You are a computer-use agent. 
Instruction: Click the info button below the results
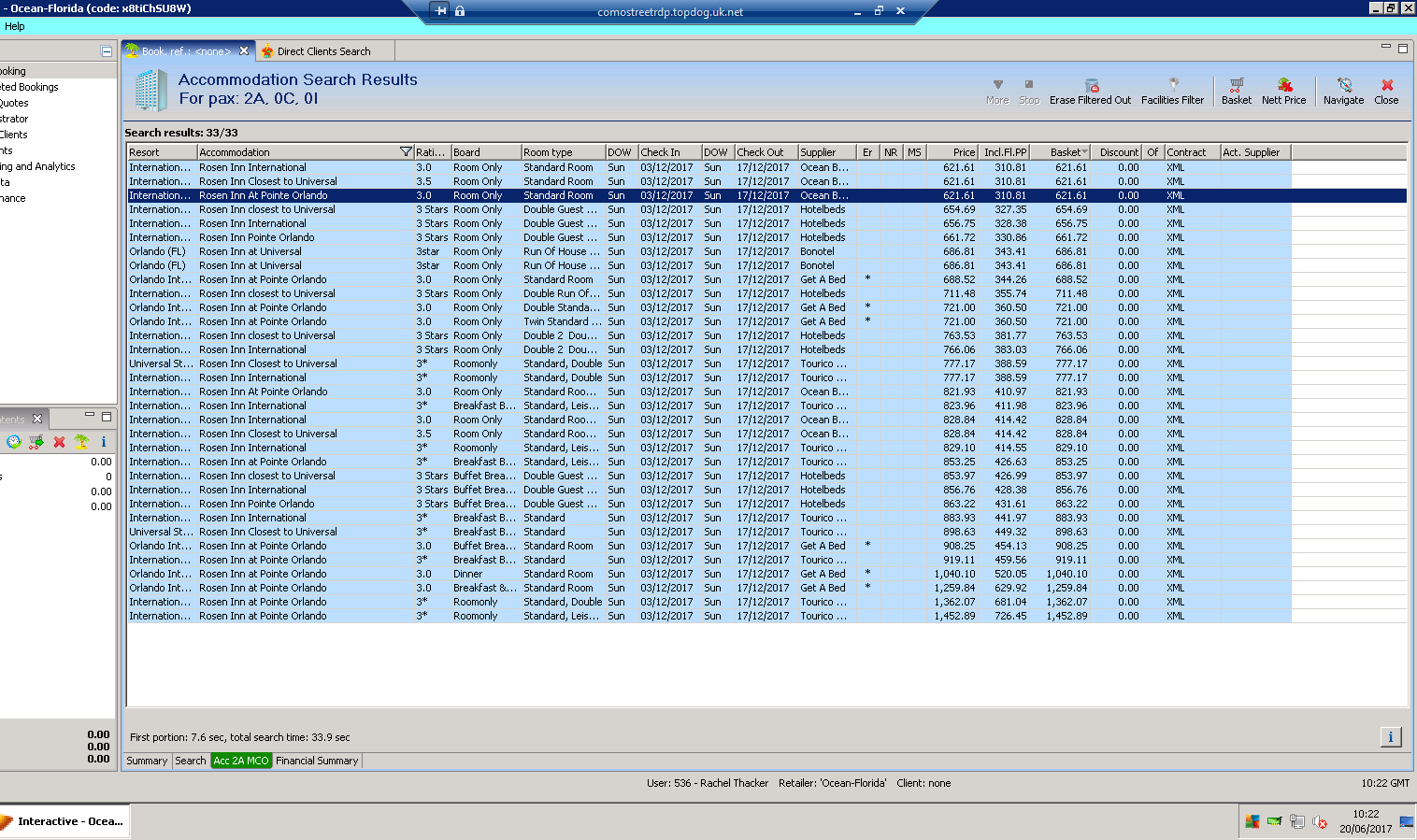pos(1391,737)
